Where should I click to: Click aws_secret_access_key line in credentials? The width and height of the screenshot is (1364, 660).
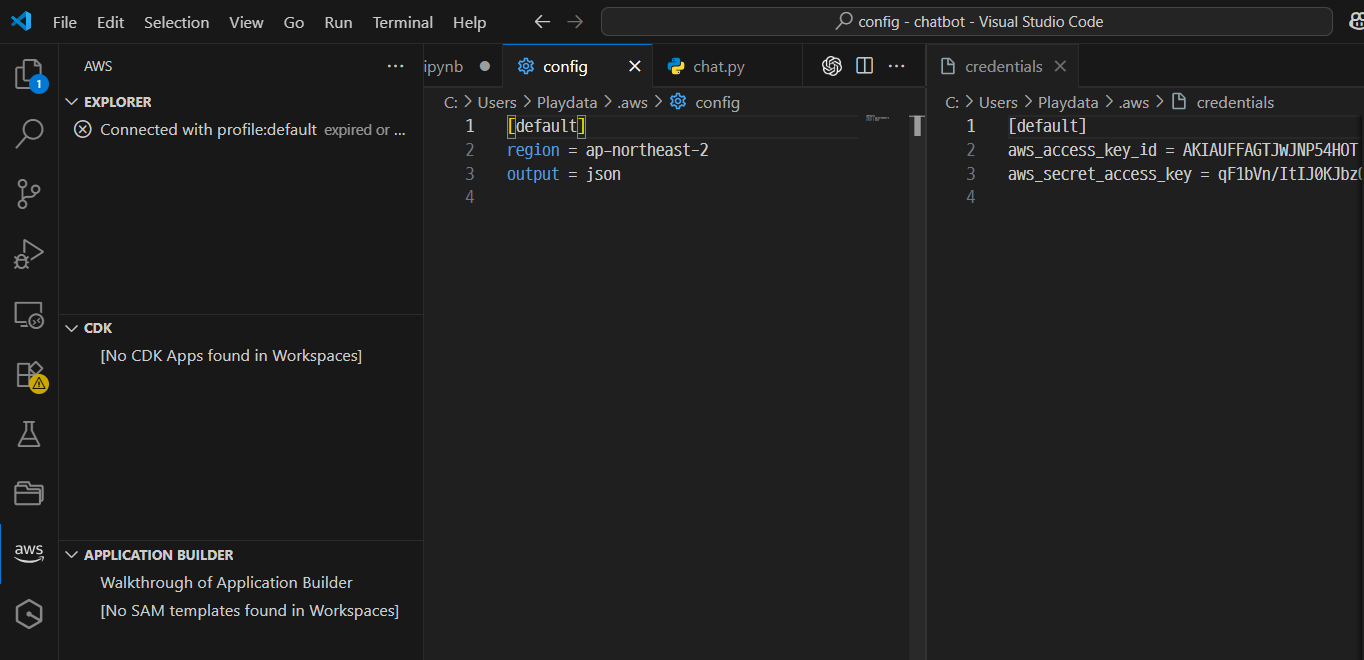click(x=1183, y=174)
